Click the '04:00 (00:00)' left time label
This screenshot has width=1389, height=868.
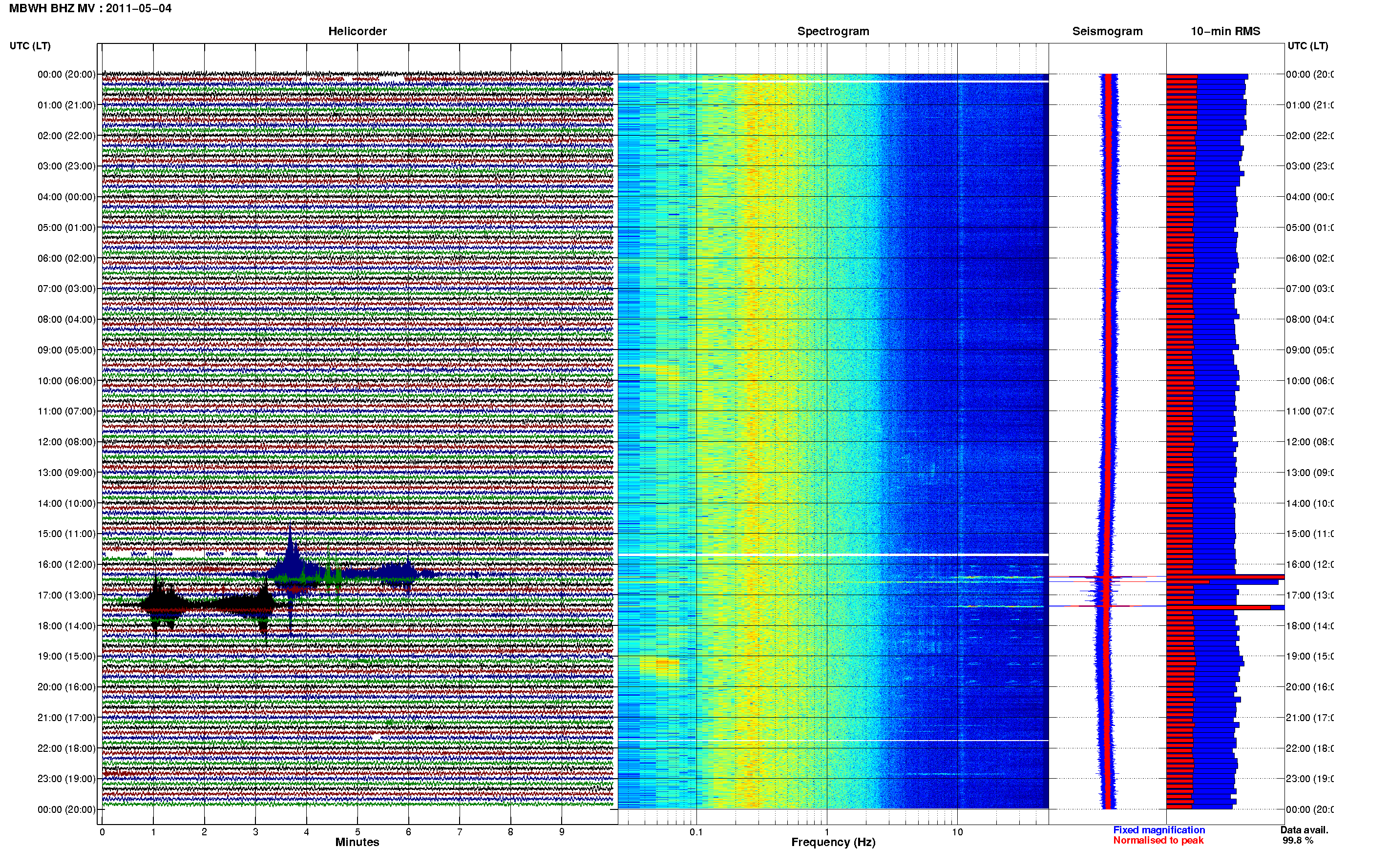click(x=66, y=197)
